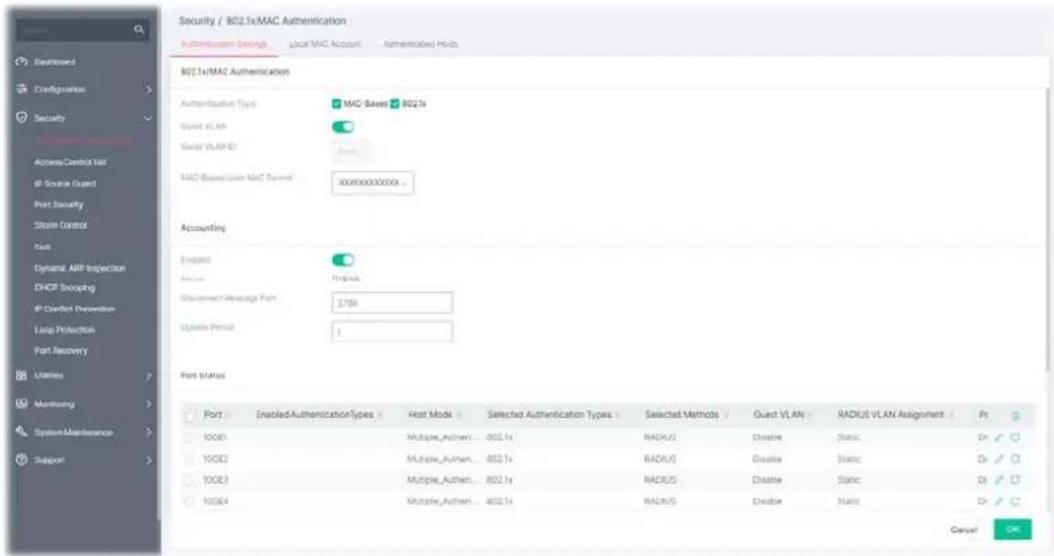Click the sort icon beside the Host Mode column
This screenshot has width=1054, height=556.
[x=459, y=415]
